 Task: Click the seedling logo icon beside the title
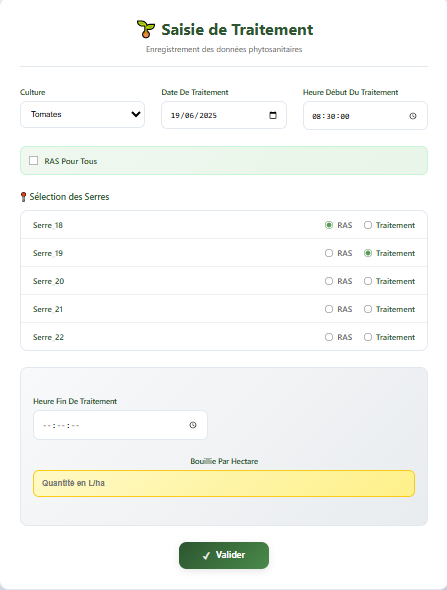[x=146, y=29]
